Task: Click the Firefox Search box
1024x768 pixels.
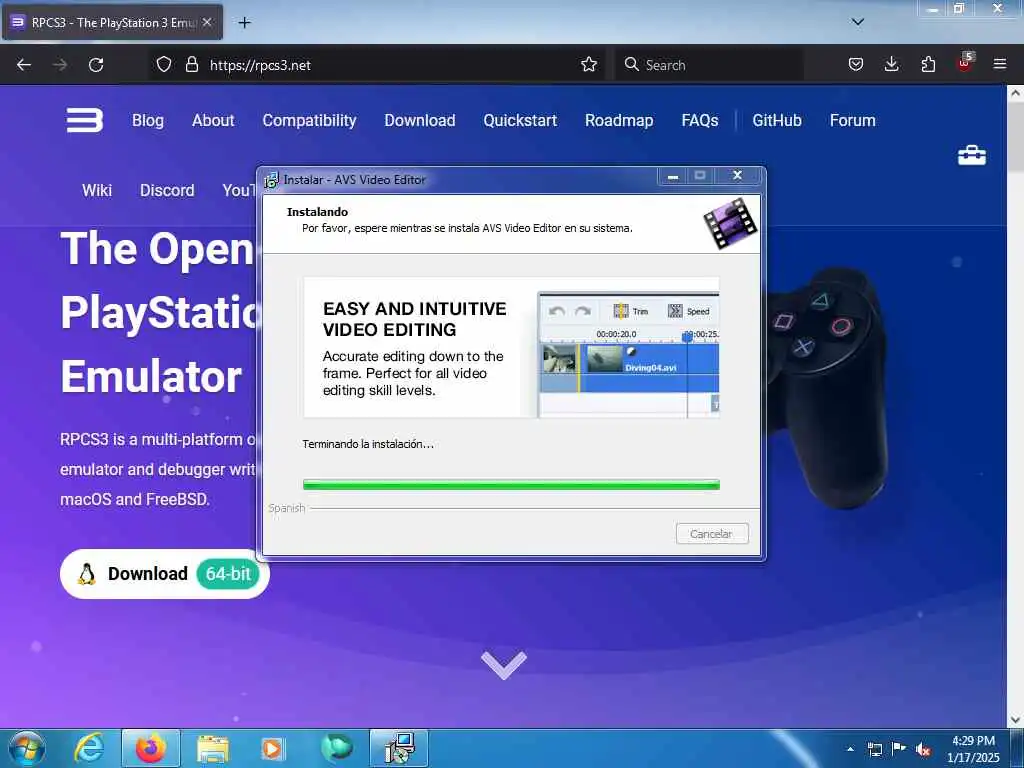Action: pyautogui.click(x=709, y=65)
